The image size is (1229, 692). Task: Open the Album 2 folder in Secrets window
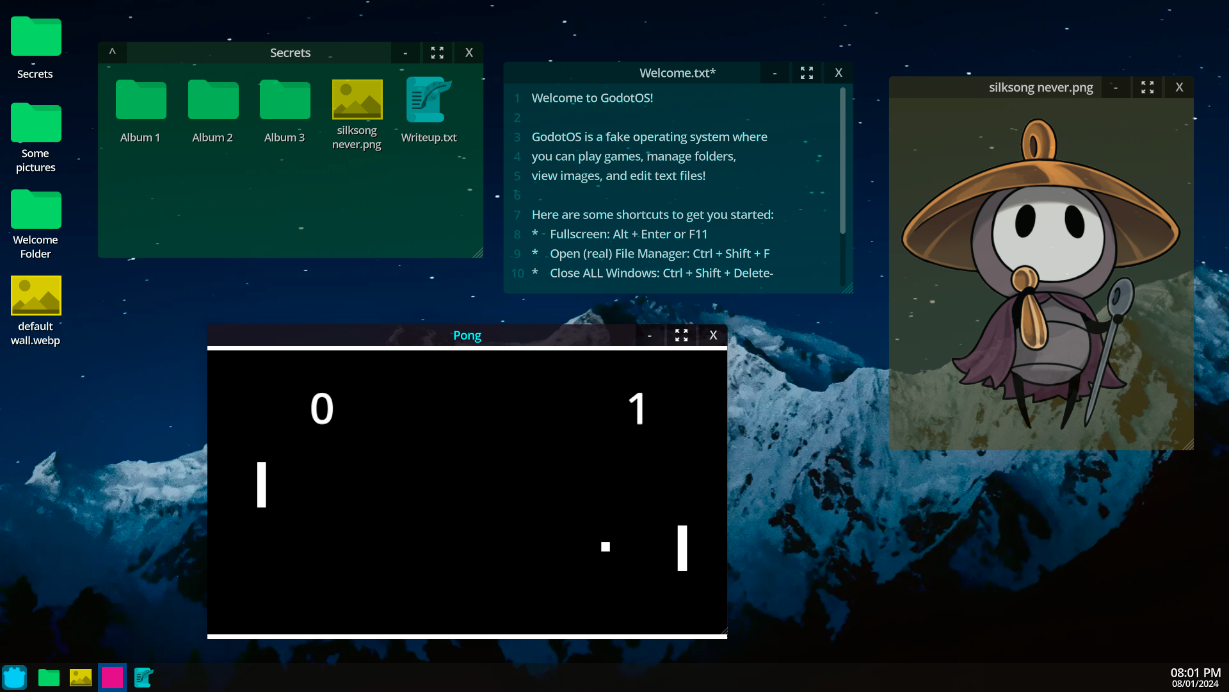click(212, 111)
